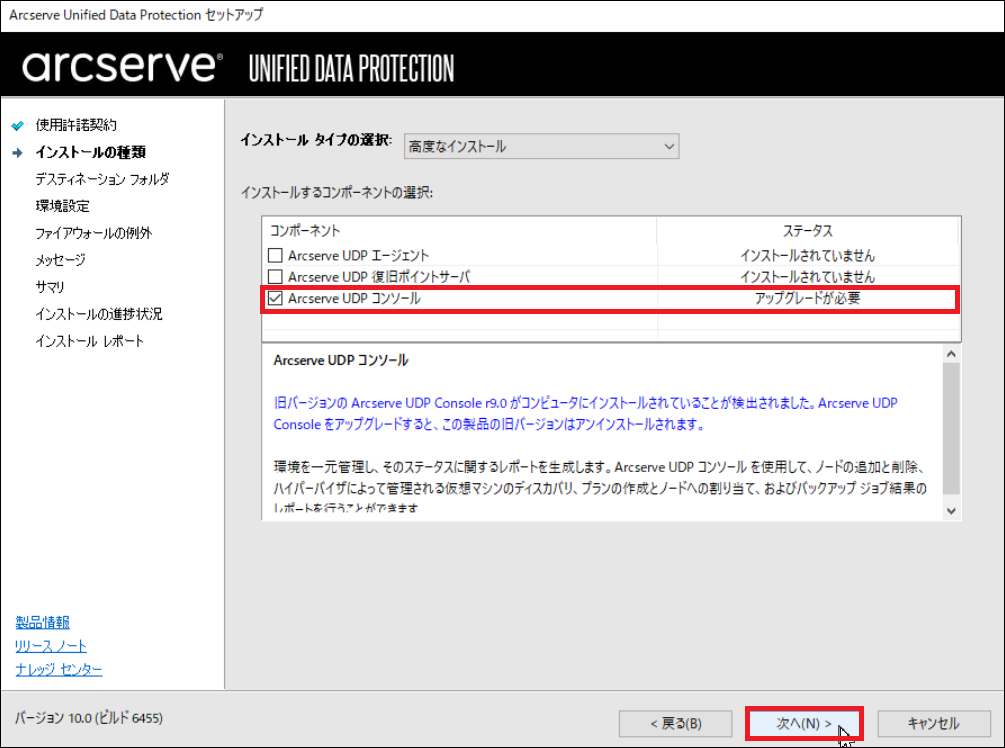The image size is (1005, 748).
Task: Click the scroll up arrow in description pane
Action: click(x=951, y=354)
